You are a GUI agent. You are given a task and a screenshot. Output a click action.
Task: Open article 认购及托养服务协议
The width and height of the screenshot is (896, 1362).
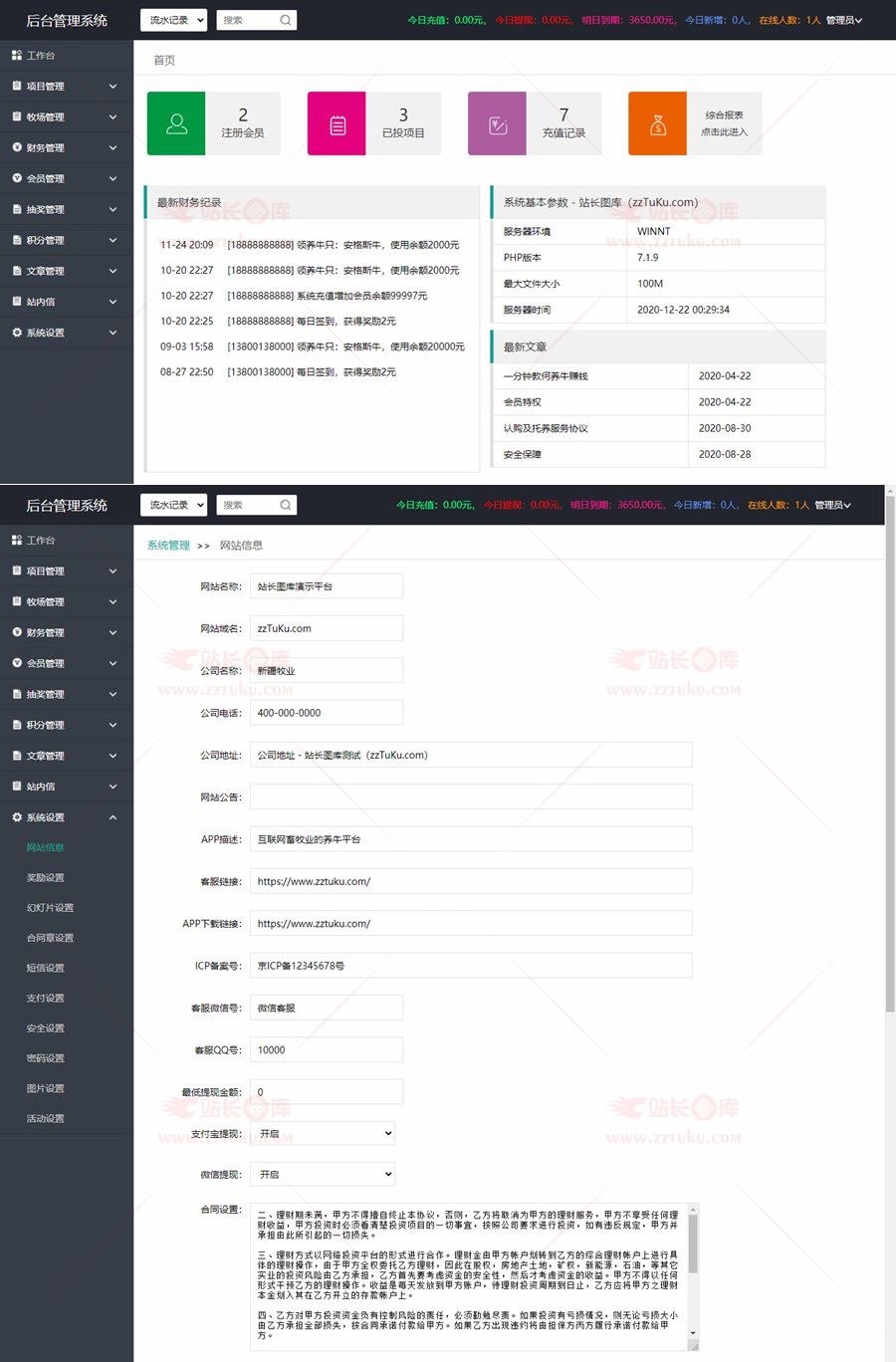(546, 428)
